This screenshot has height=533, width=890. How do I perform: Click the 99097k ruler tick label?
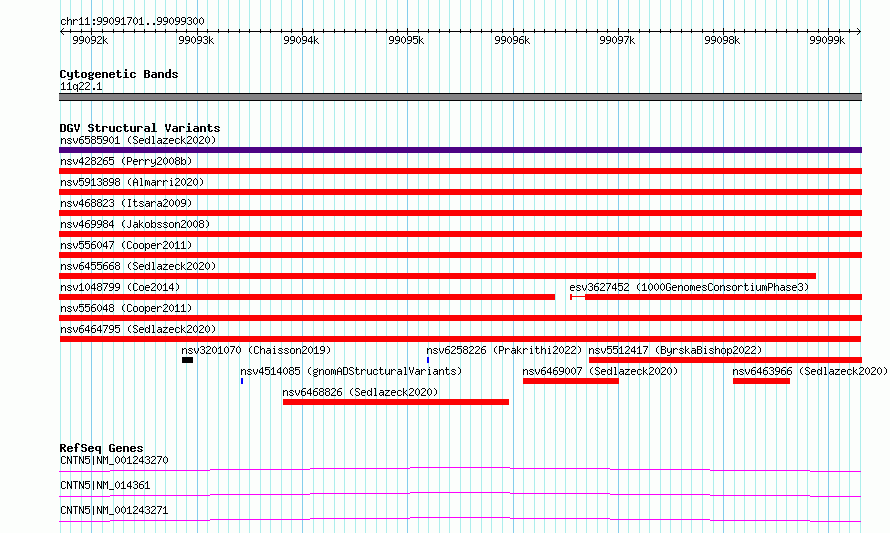tap(618, 40)
